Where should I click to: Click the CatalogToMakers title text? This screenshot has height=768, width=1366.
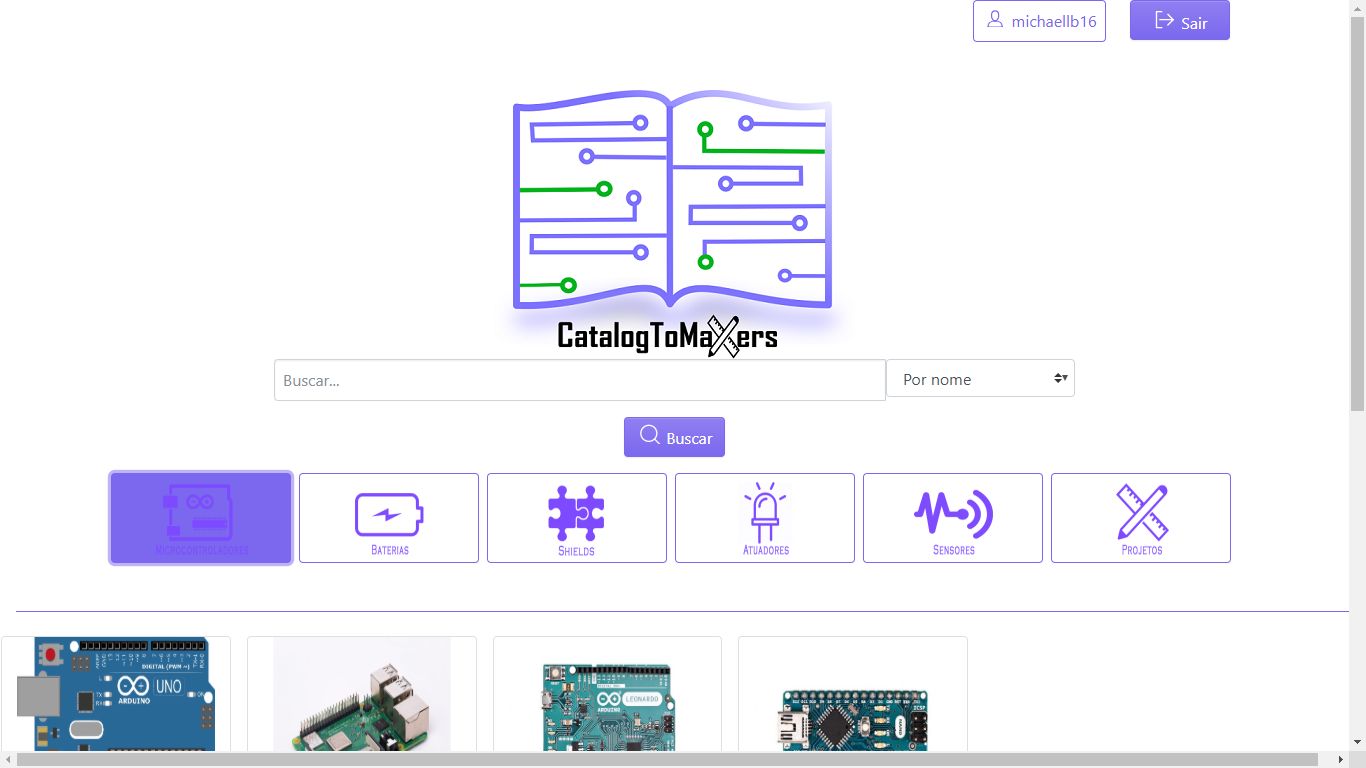(667, 337)
